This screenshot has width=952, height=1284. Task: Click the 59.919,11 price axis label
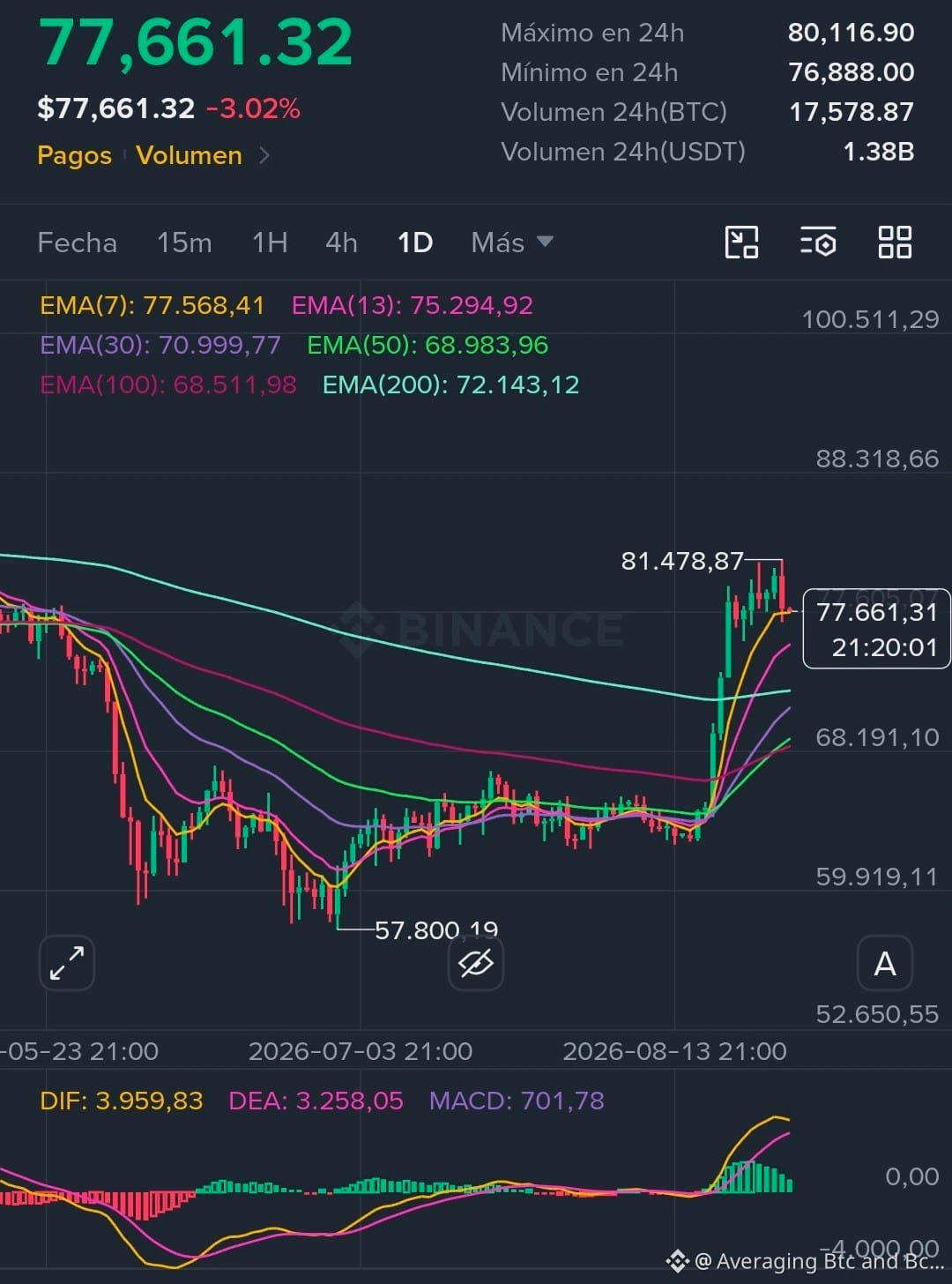click(x=877, y=877)
